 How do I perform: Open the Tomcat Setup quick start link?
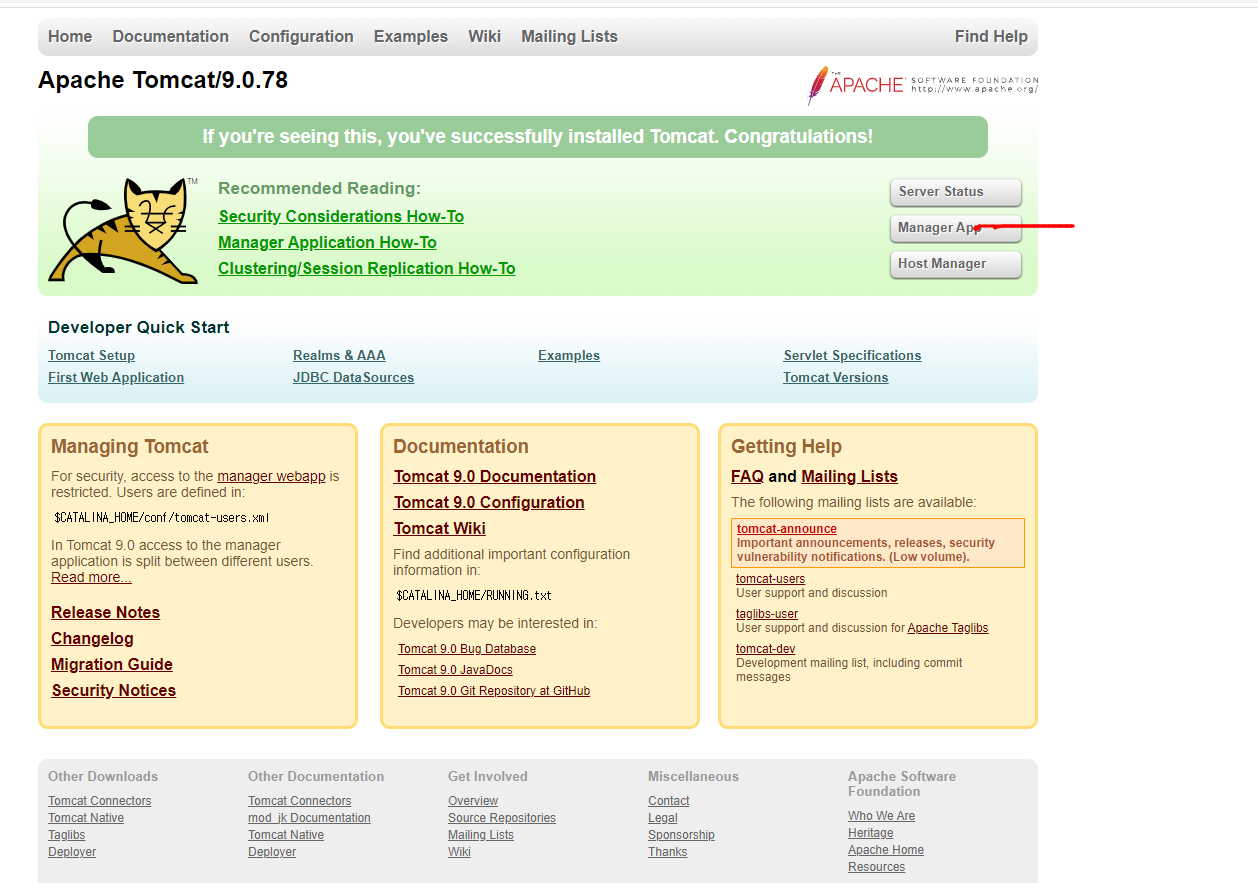91,355
